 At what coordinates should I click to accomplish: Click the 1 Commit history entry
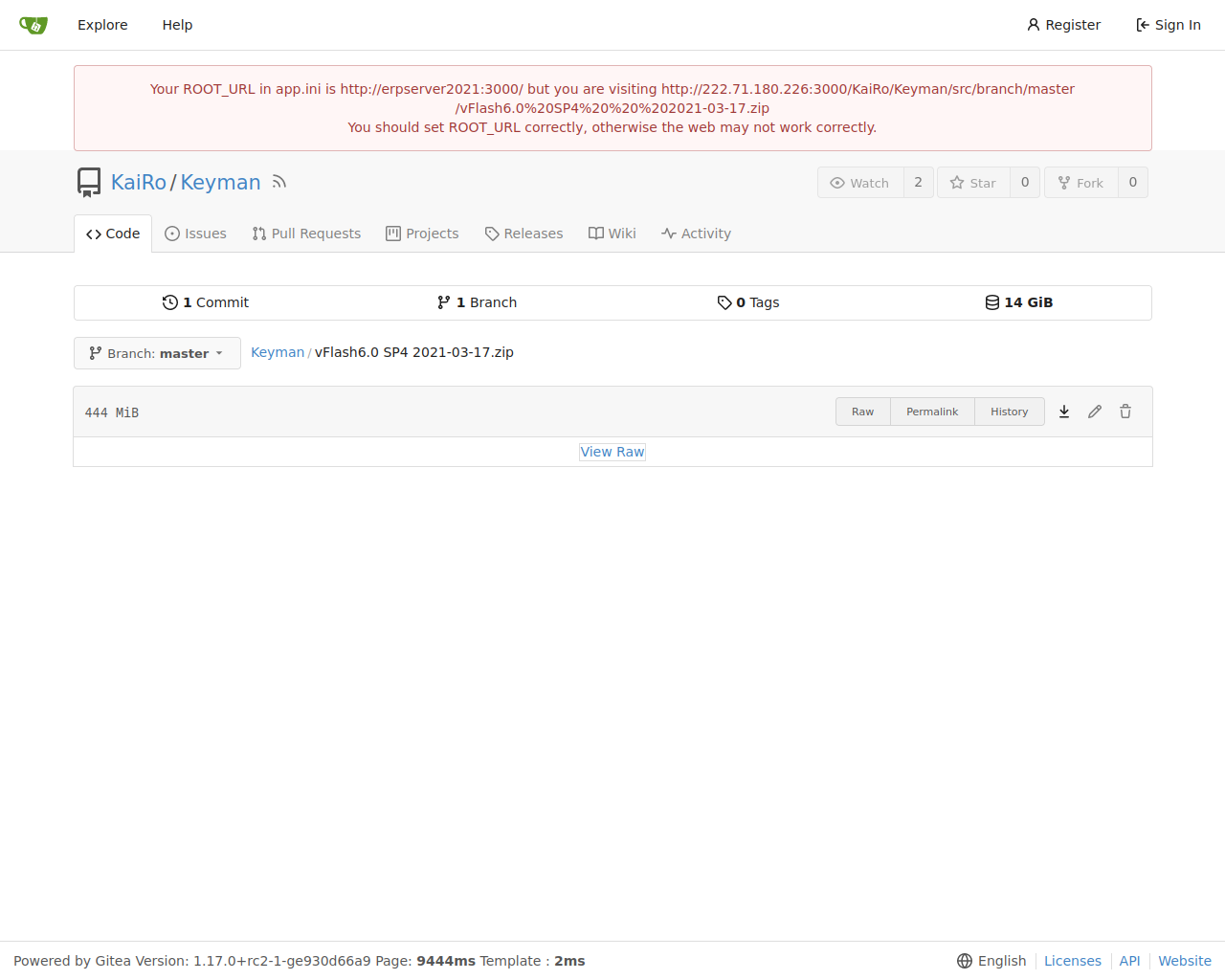[206, 302]
